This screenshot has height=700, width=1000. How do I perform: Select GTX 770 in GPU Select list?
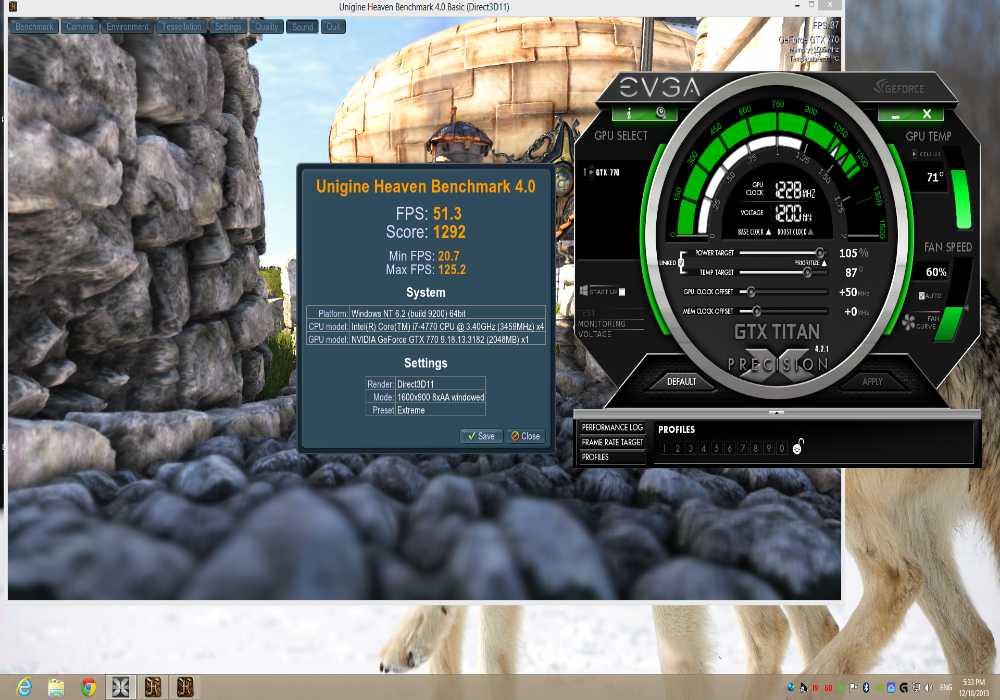pos(608,172)
